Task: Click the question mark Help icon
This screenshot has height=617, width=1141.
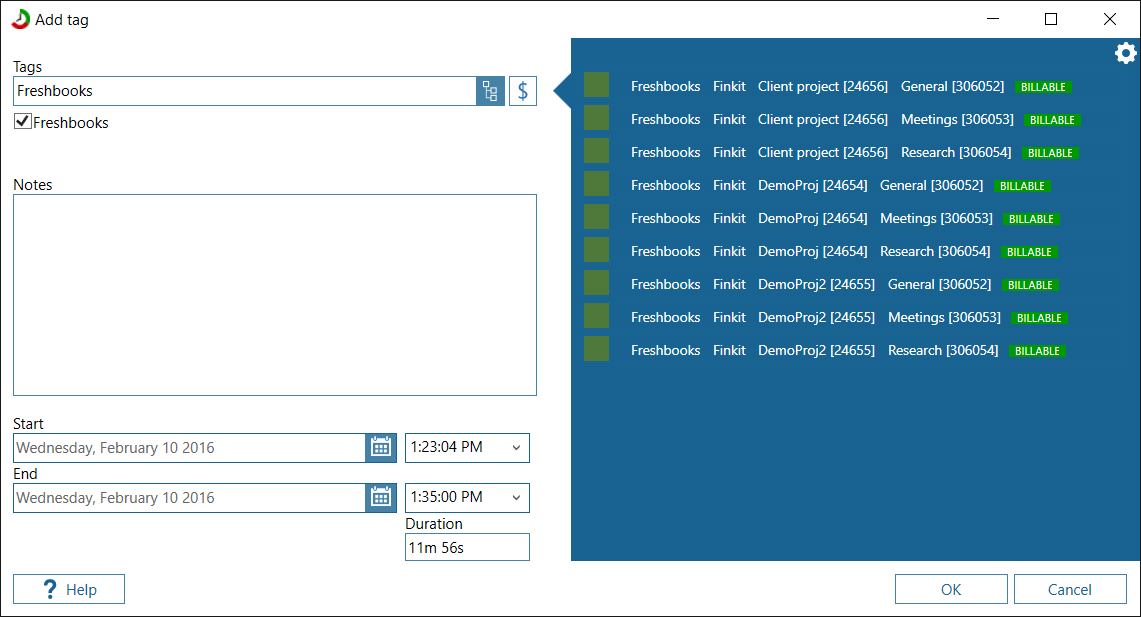Action: 49,589
